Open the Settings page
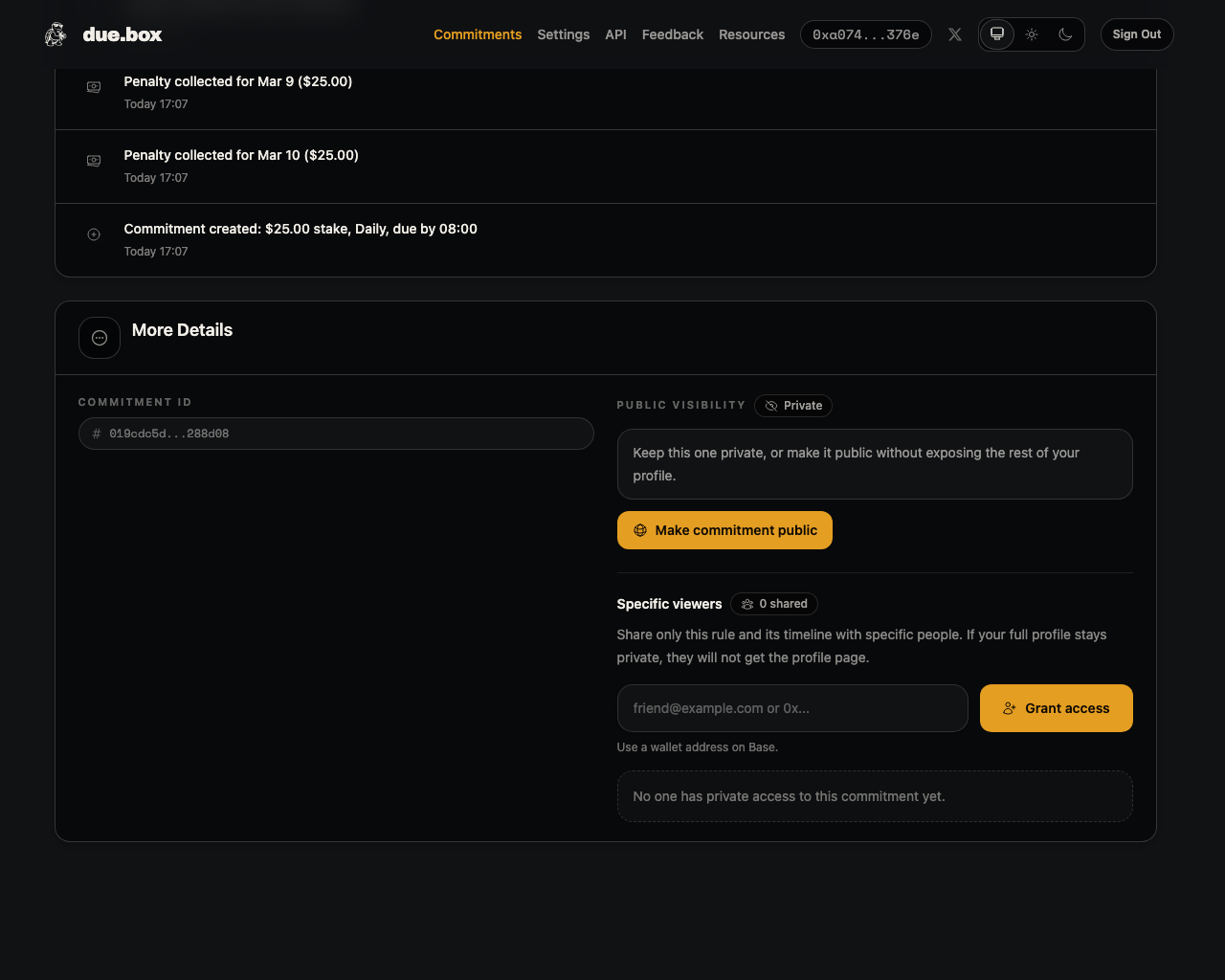Image resolution: width=1225 pixels, height=980 pixels. click(563, 34)
